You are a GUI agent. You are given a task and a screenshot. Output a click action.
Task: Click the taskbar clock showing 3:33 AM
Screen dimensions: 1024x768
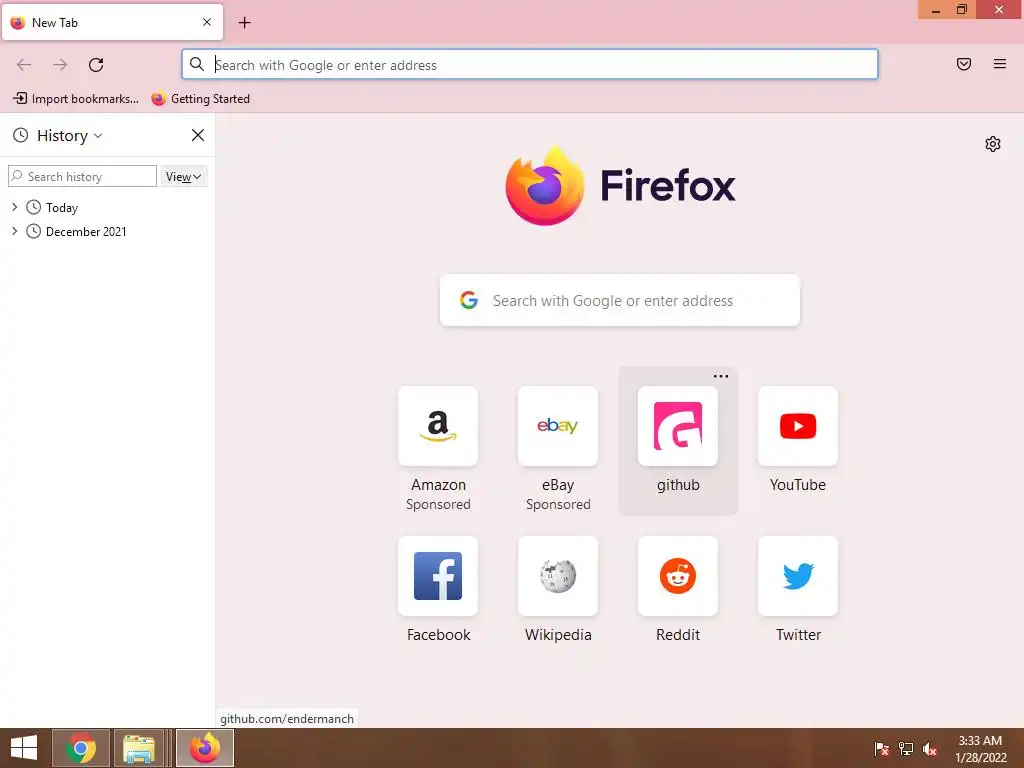[x=981, y=749]
